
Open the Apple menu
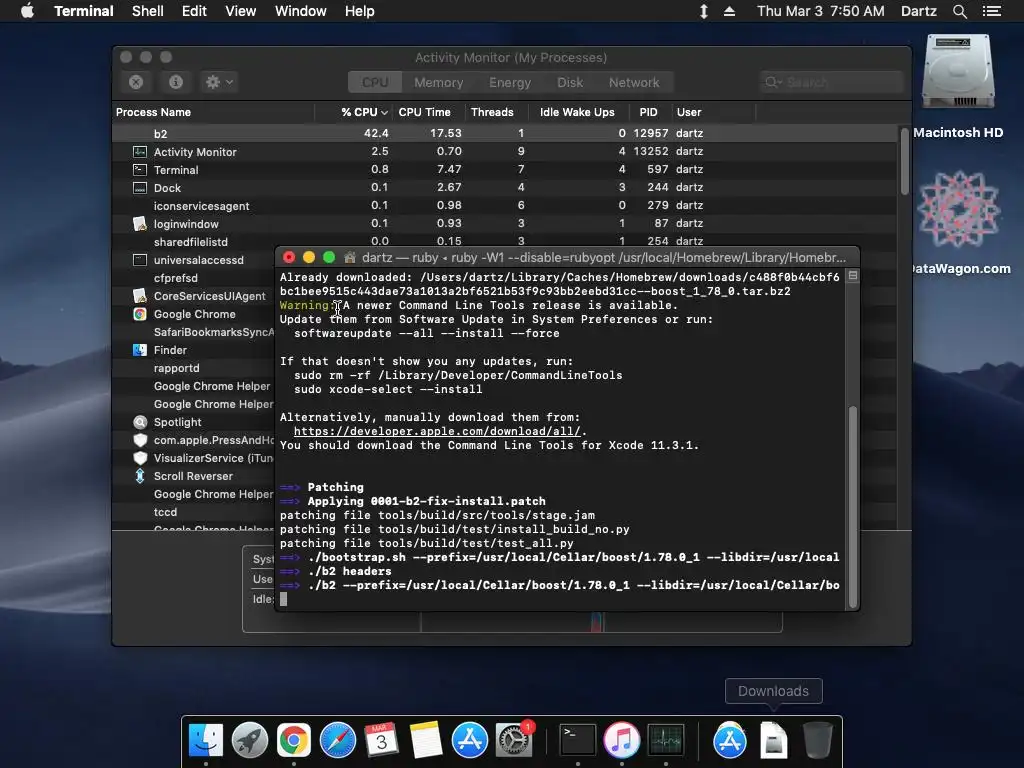[x=27, y=11]
